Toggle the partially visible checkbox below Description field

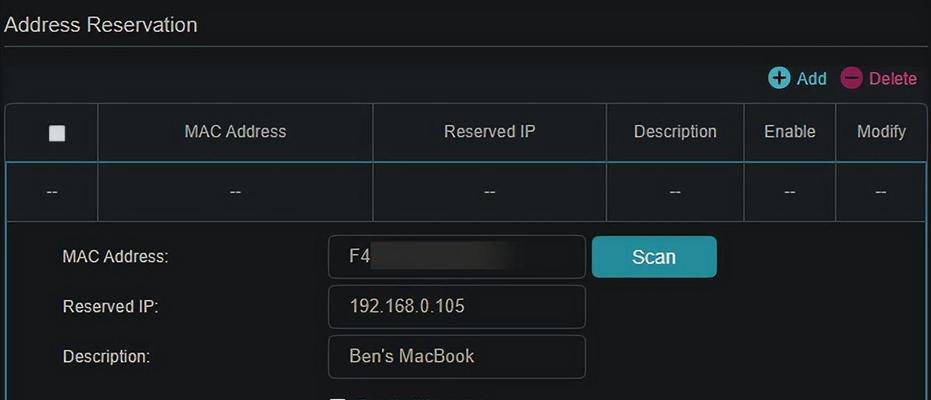click(337, 398)
